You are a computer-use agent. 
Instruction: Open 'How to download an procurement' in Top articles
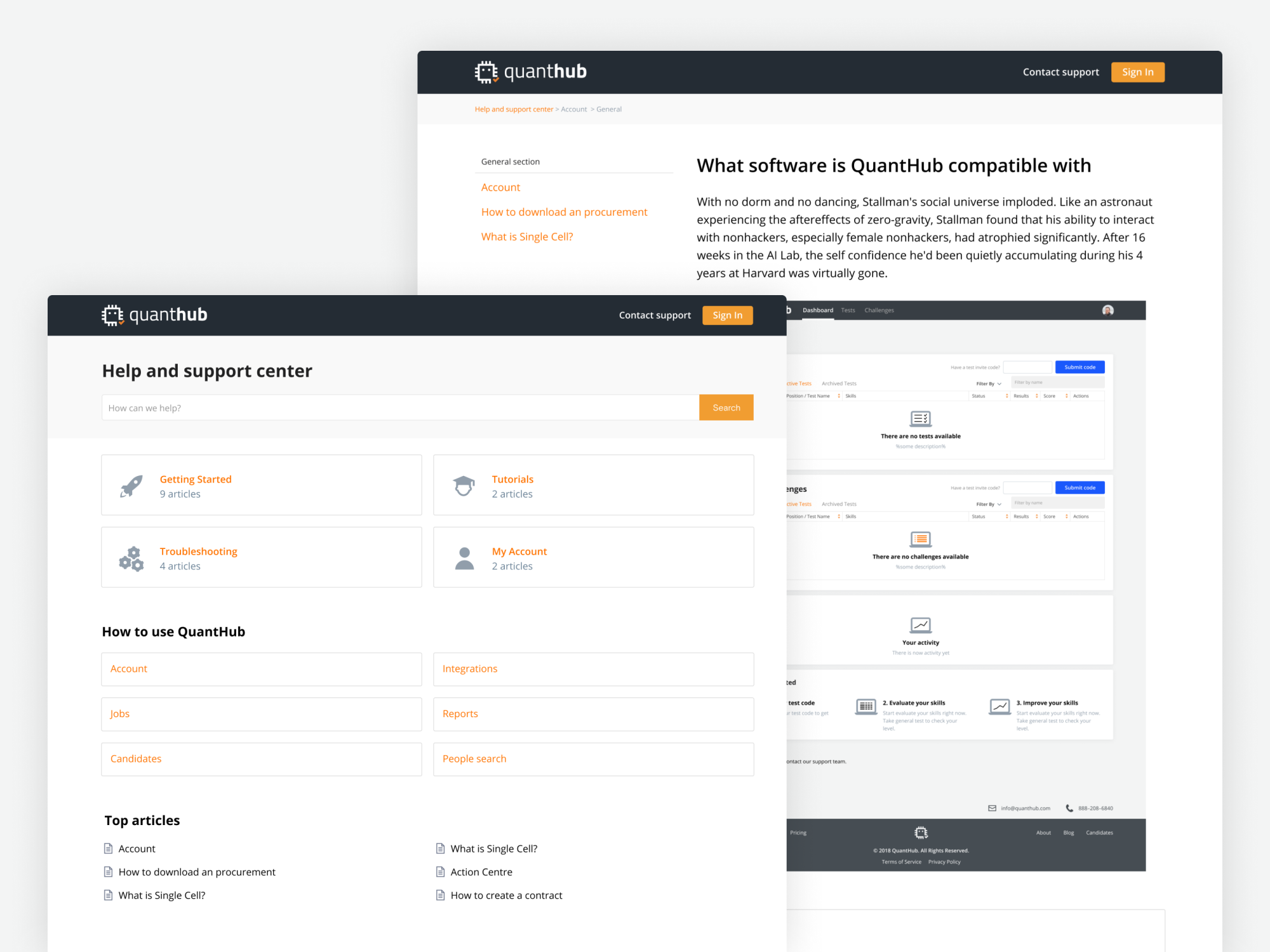click(197, 872)
